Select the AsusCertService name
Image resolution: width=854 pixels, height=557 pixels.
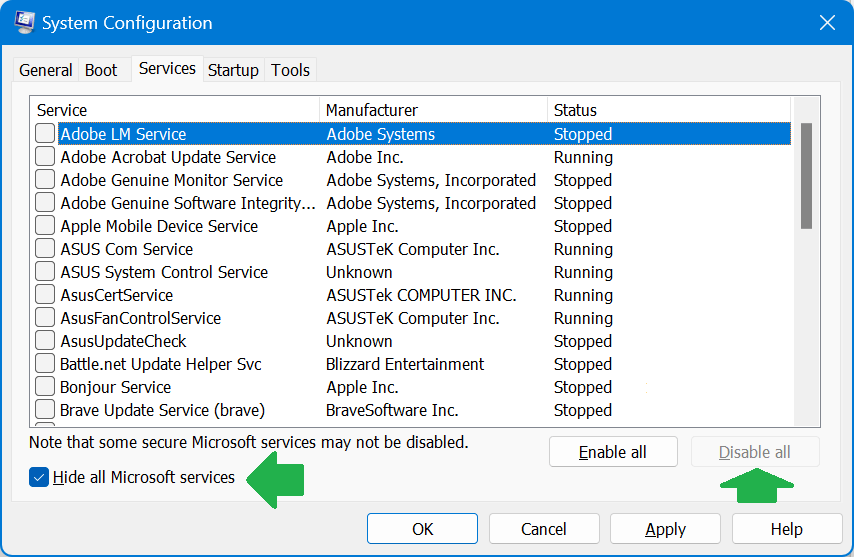(x=117, y=295)
